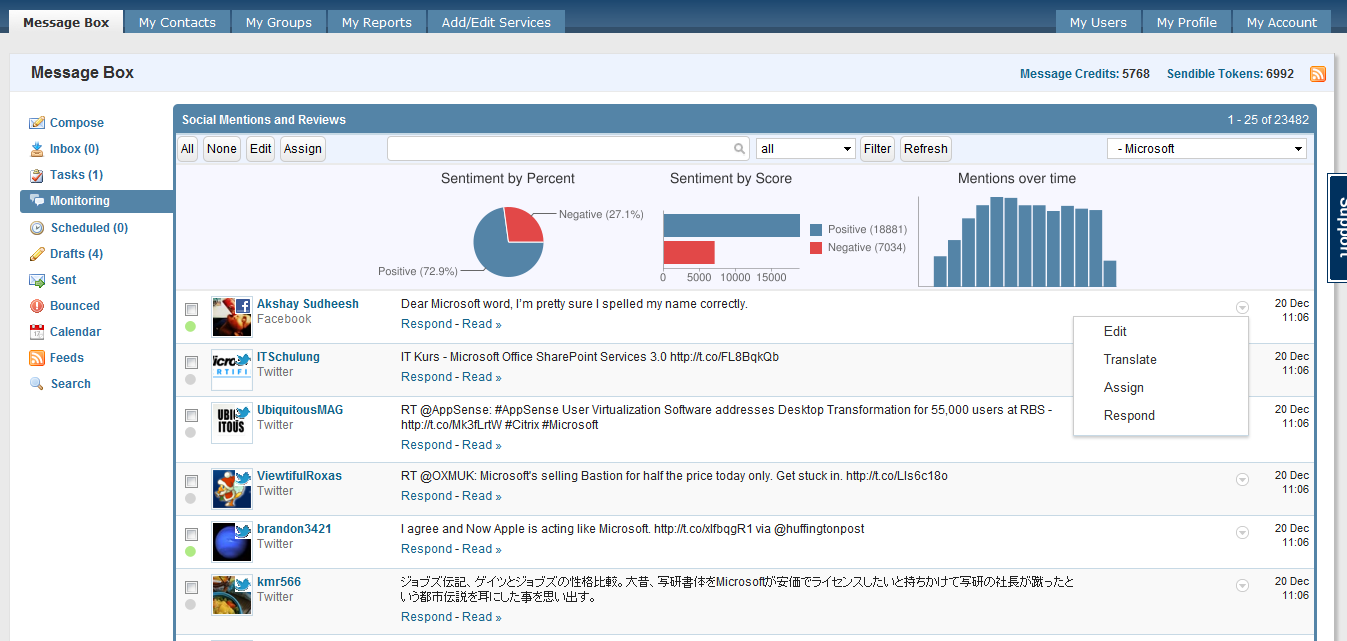Click the Filter button
Screen dimensions: 1347x641
pyautogui.click(x=877, y=149)
